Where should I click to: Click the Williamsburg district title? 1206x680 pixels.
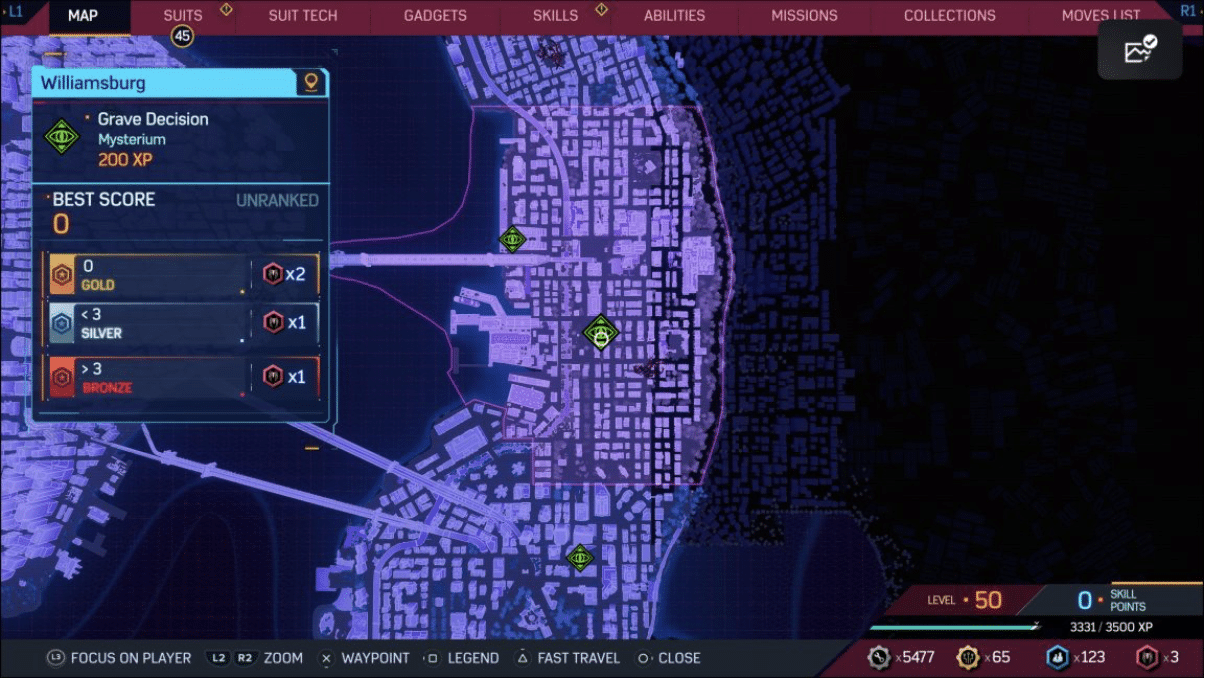point(93,82)
